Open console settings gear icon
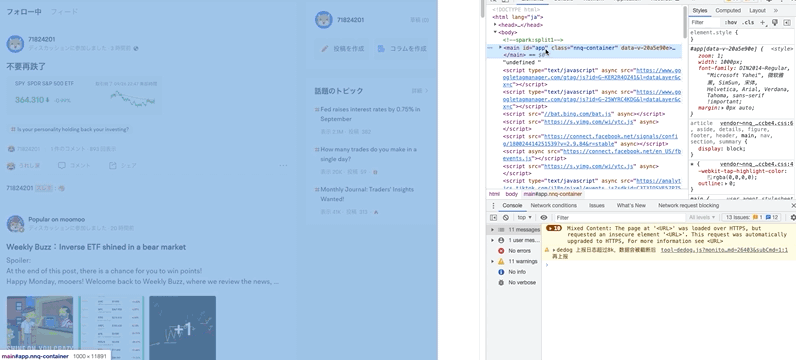This screenshot has width=796, height=360. tap(793, 217)
